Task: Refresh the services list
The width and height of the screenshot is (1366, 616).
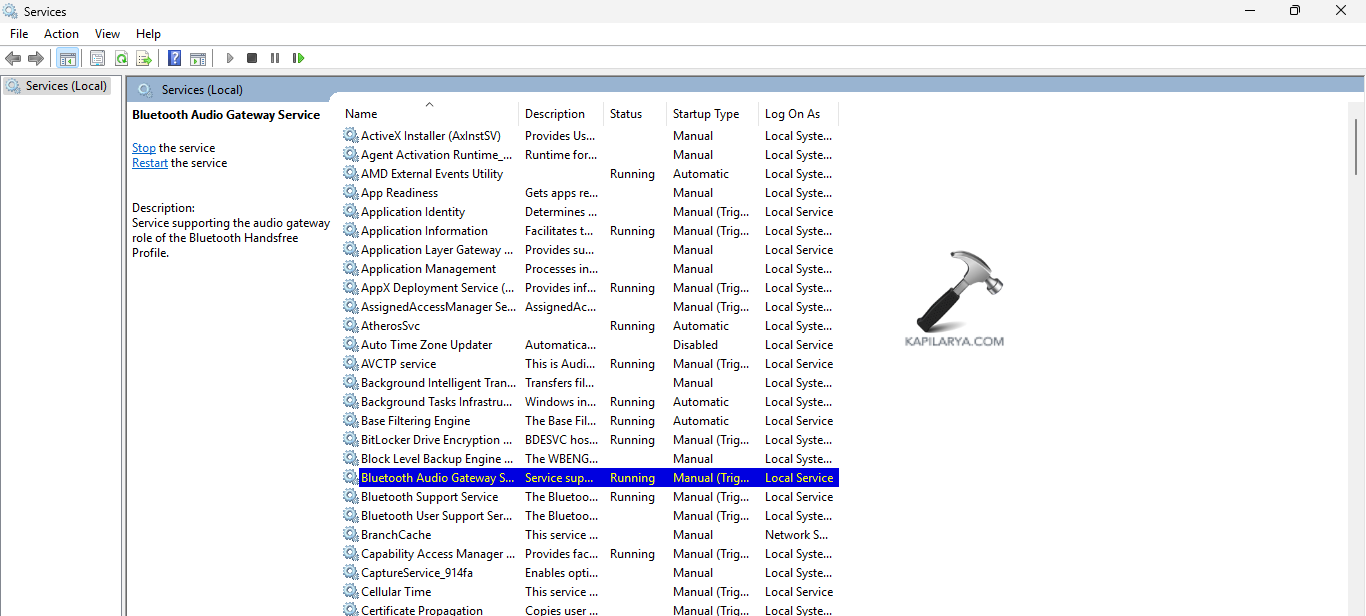Action: tap(121, 58)
